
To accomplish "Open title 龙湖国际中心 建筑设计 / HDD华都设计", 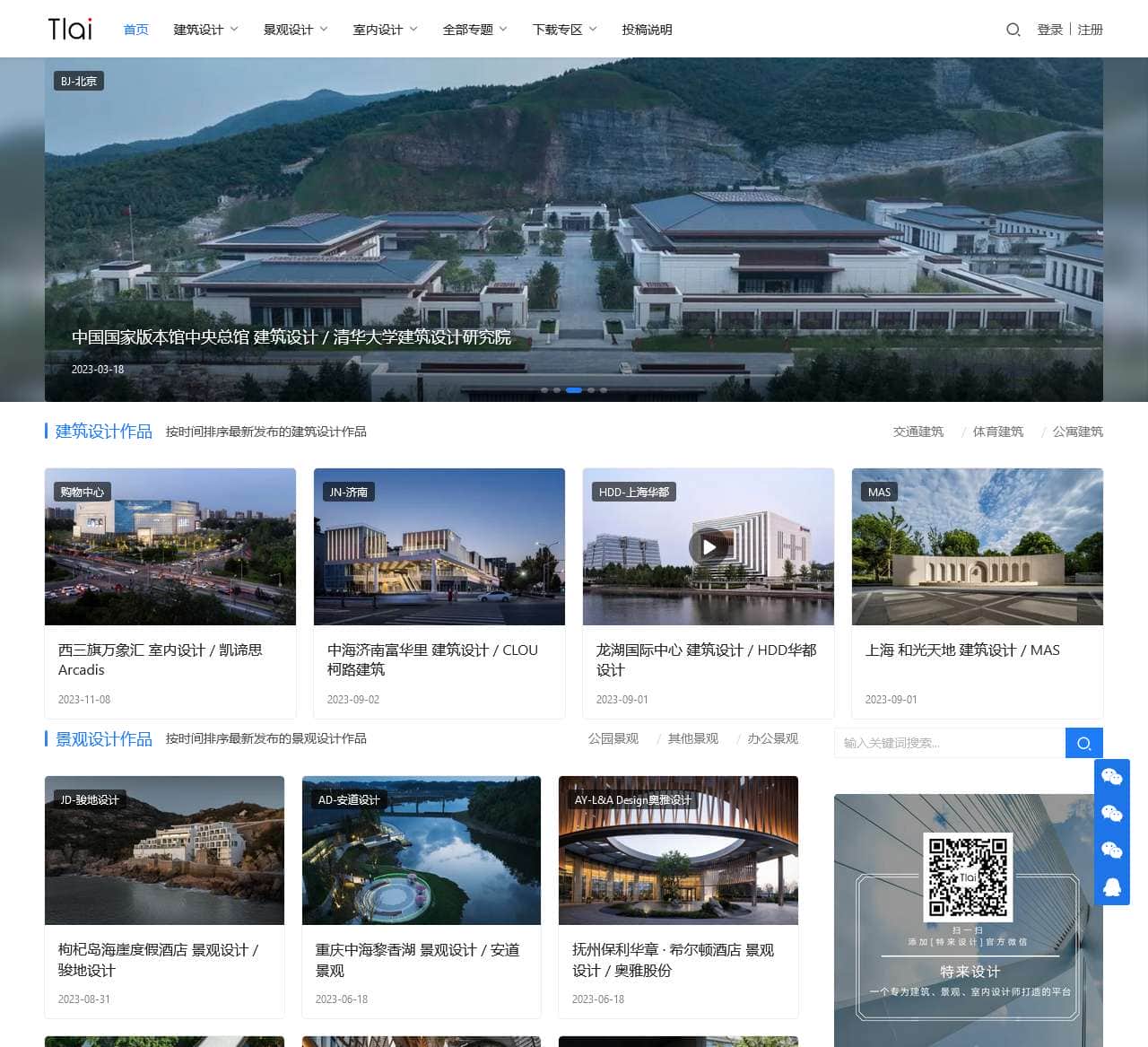I will coord(707,660).
